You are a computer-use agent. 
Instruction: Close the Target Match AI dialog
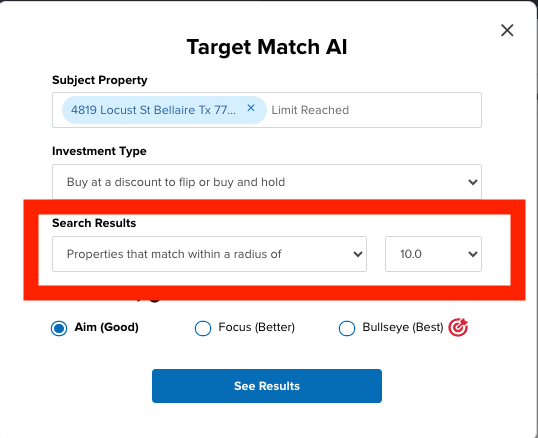507,30
